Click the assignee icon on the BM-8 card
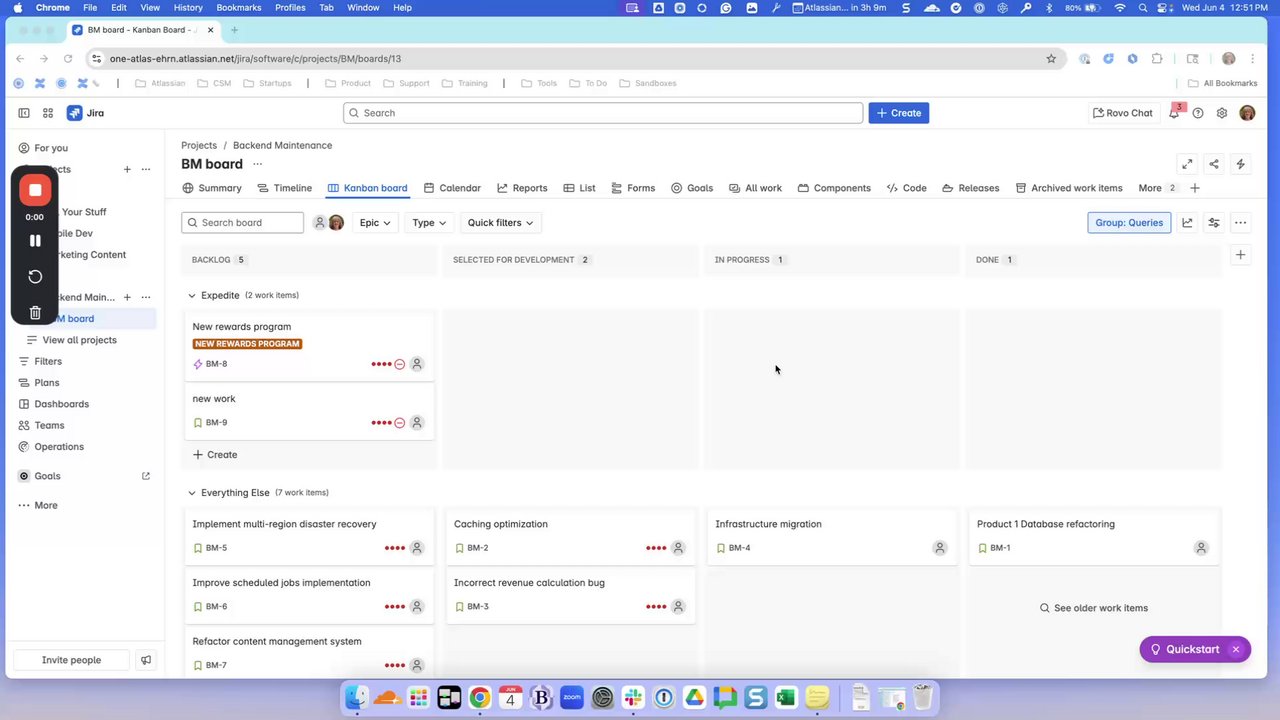1280x720 pixels. [417, 364]
